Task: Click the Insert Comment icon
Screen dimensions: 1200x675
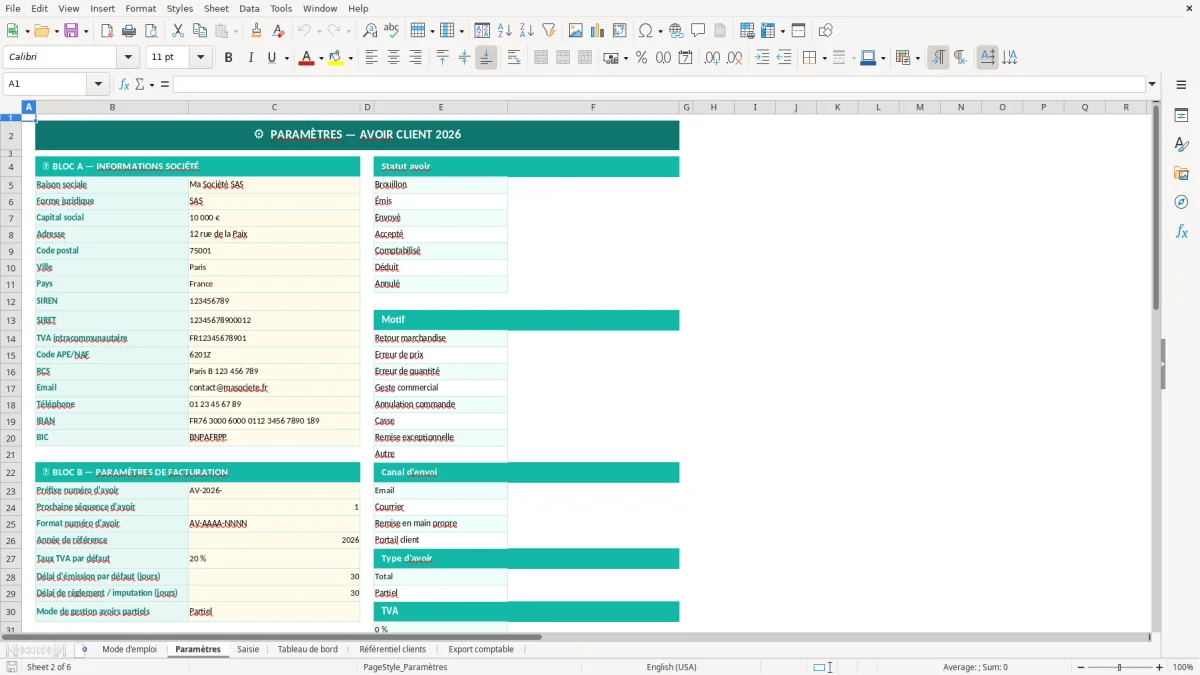Action: (698, 31)
